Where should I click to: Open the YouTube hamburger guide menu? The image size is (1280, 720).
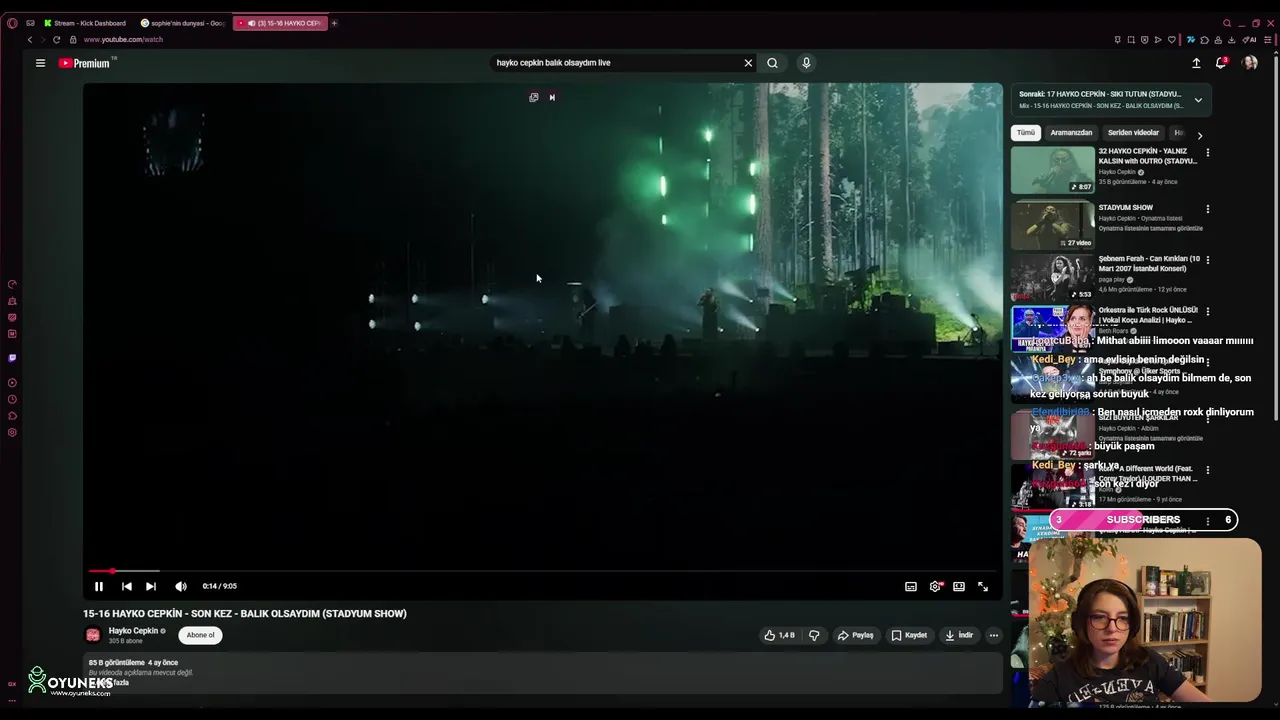(x=40, y=63)
